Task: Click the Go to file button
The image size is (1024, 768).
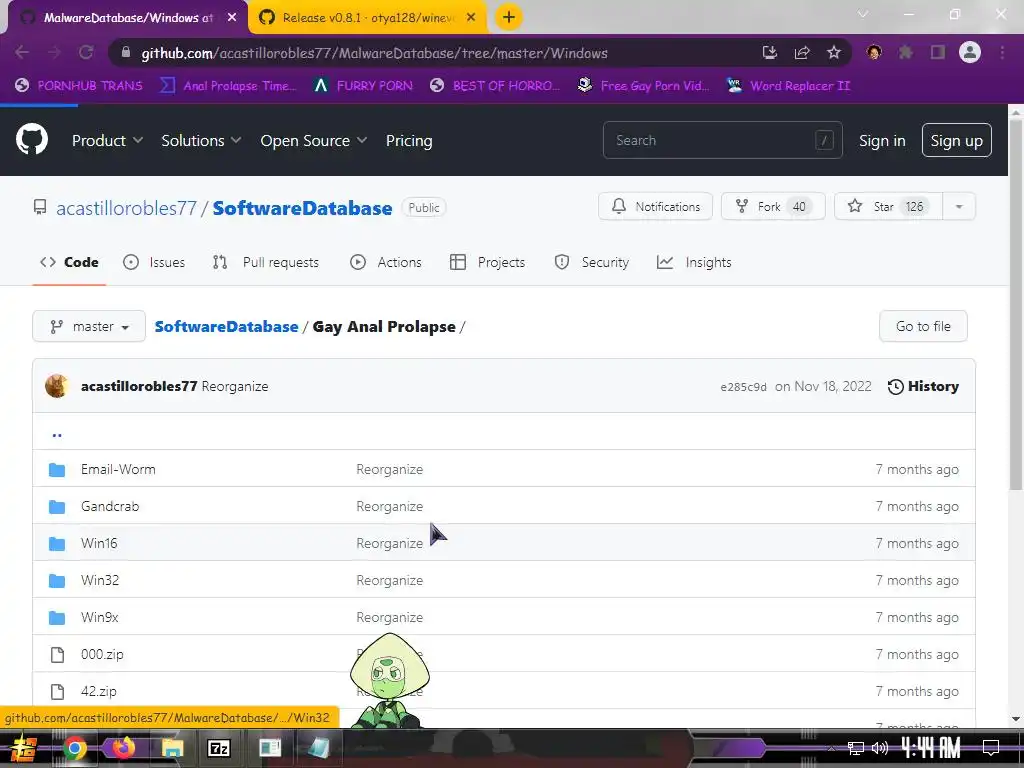Action: [x=923, y=327]
